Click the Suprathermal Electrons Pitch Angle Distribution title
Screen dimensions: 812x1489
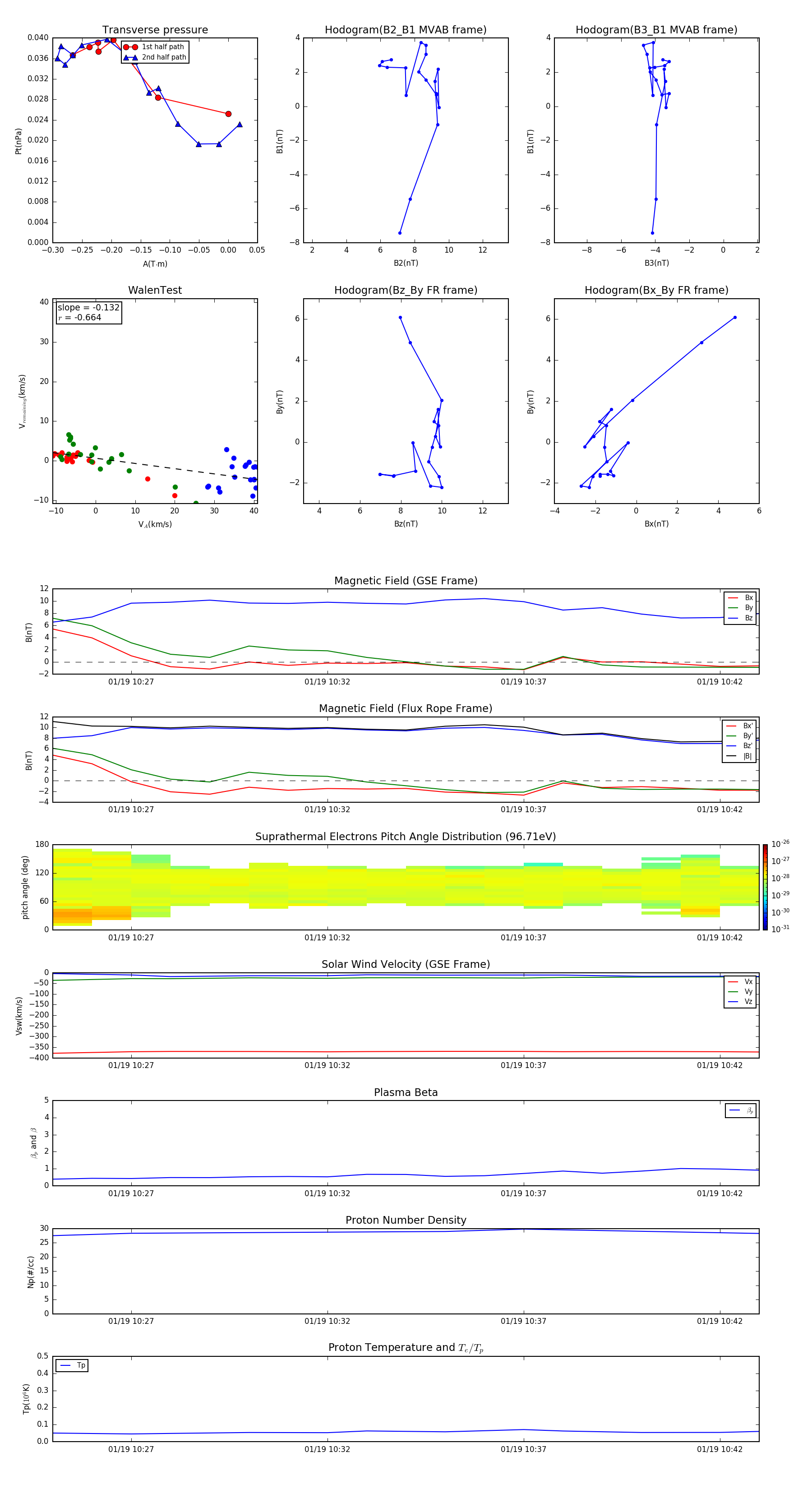coord(406,837)
